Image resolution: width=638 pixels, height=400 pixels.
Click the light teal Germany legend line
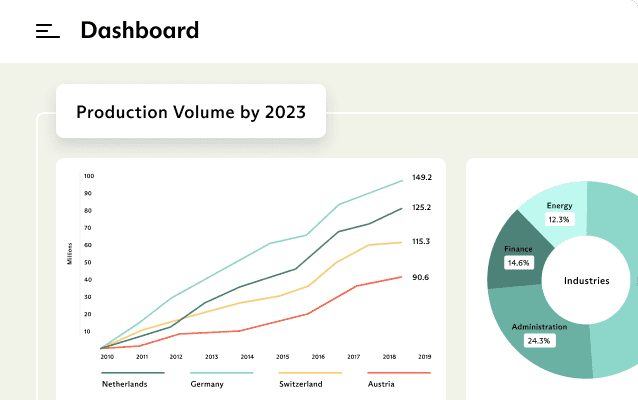pyautogui.click(x=222, y=373)
